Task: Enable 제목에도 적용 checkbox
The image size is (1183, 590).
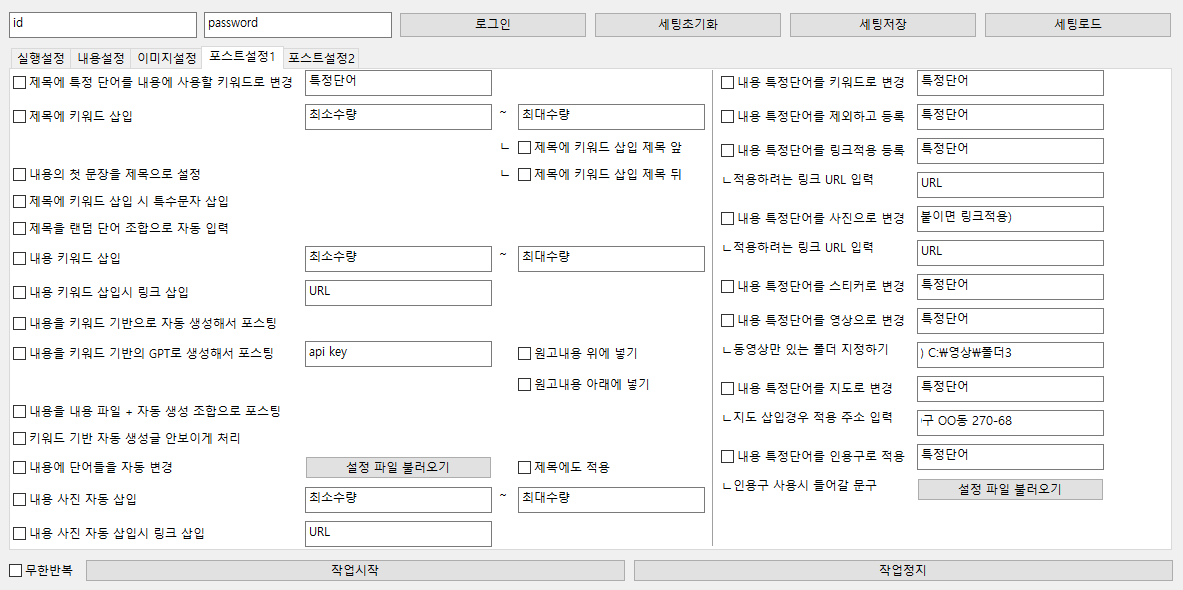Action: coord(525,467)
